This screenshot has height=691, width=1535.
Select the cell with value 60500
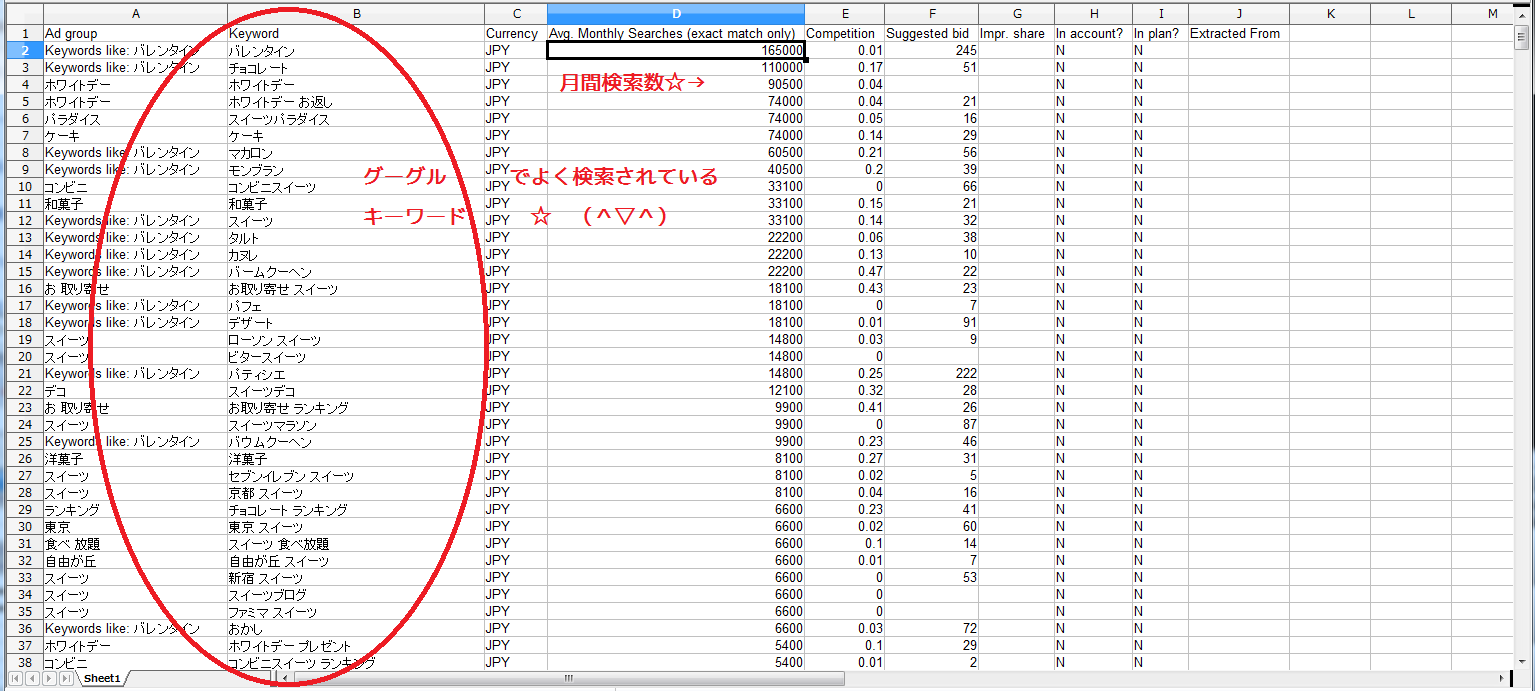(676, 152)
